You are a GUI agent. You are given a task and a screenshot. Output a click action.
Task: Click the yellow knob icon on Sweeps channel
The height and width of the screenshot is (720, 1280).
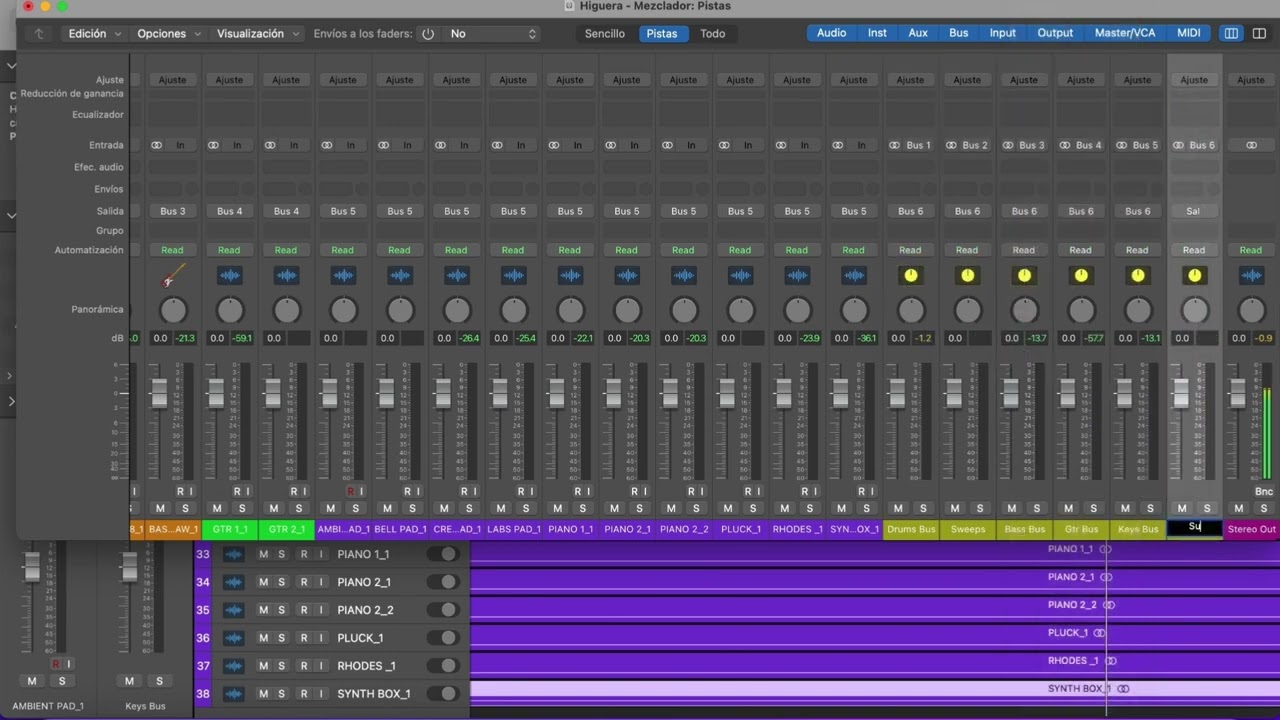967,276
